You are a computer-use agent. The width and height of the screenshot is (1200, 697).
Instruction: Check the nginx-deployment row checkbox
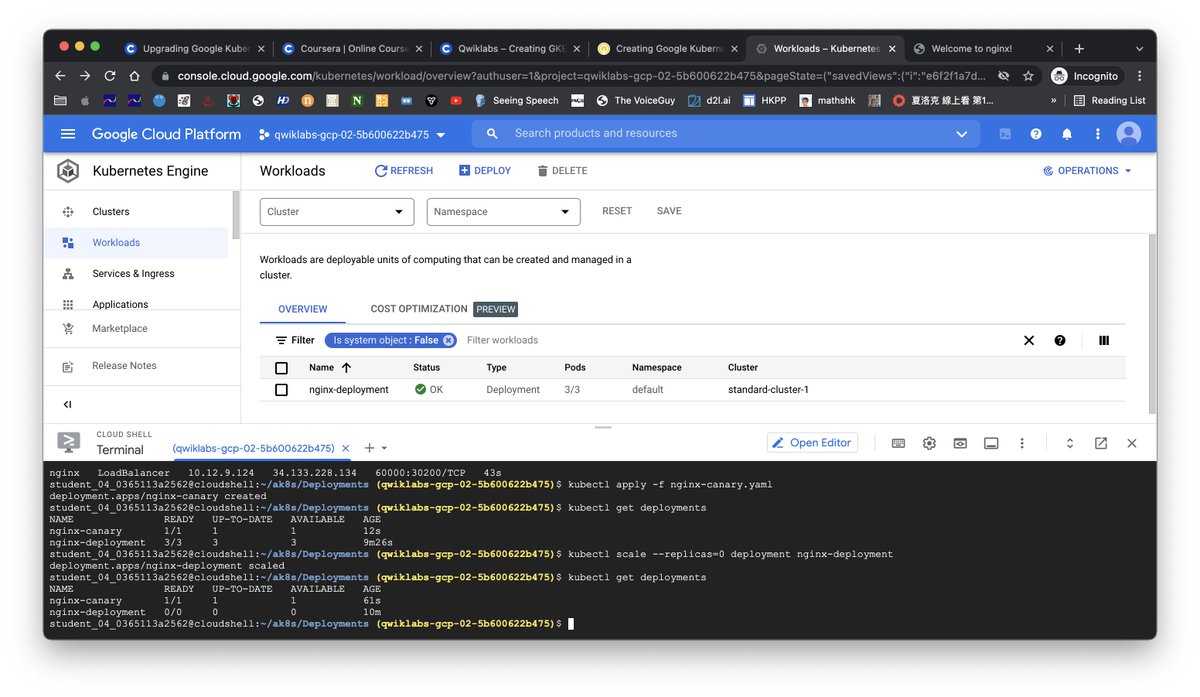(x=281, y=390)
